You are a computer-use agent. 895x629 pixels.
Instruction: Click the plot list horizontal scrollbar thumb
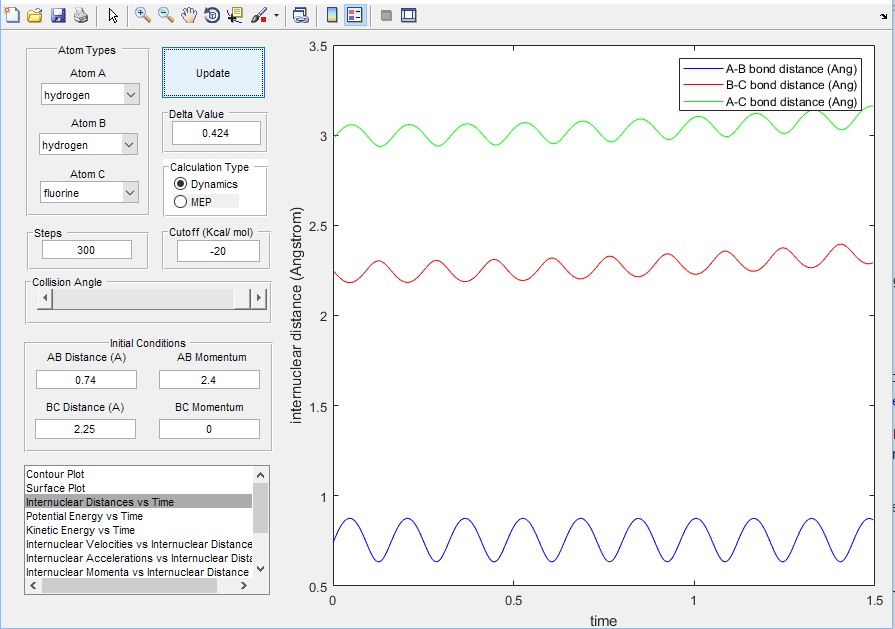(x=130, y=586)
